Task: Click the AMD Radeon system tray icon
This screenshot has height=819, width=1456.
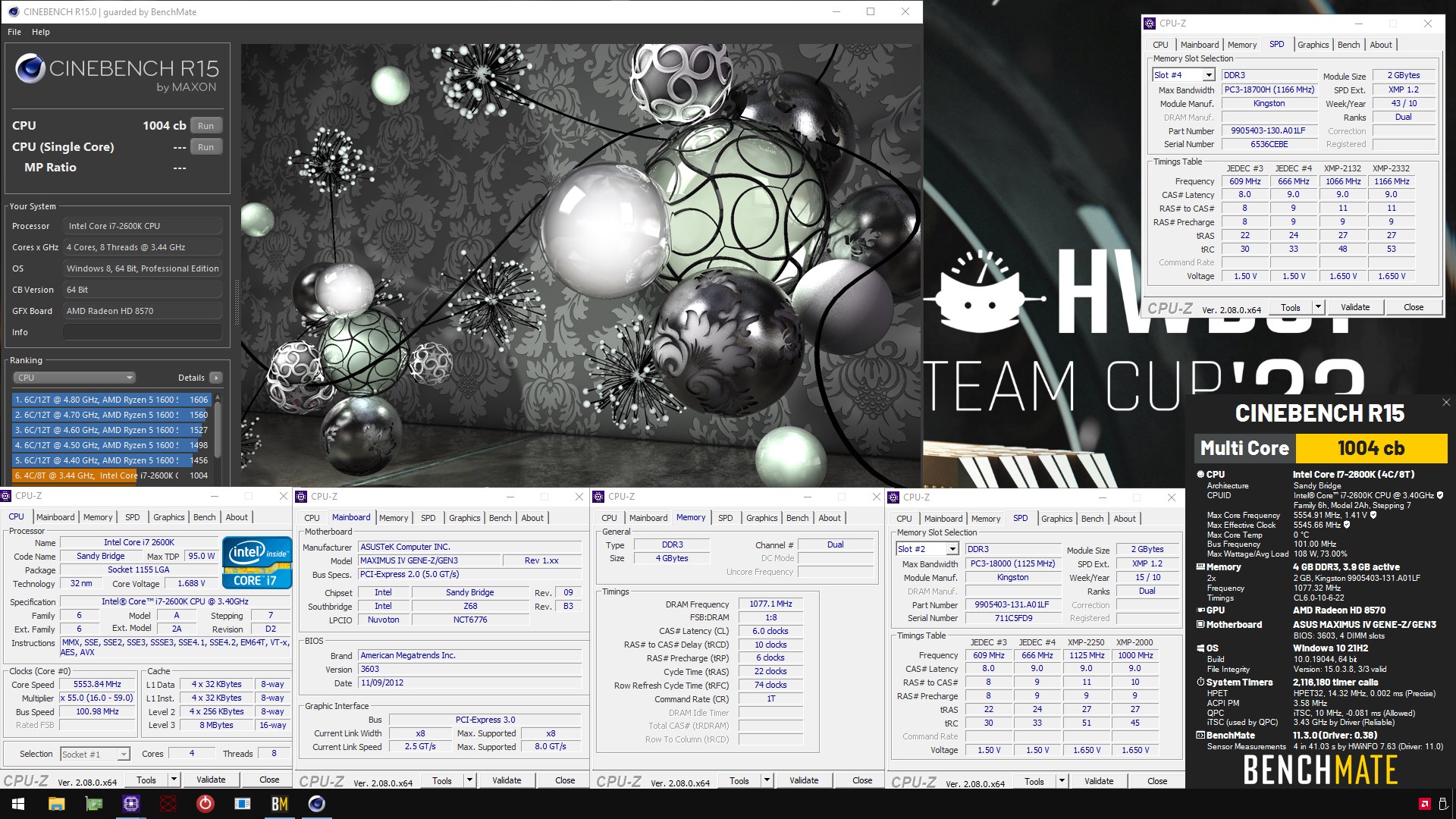Action: pos(1424,804)
